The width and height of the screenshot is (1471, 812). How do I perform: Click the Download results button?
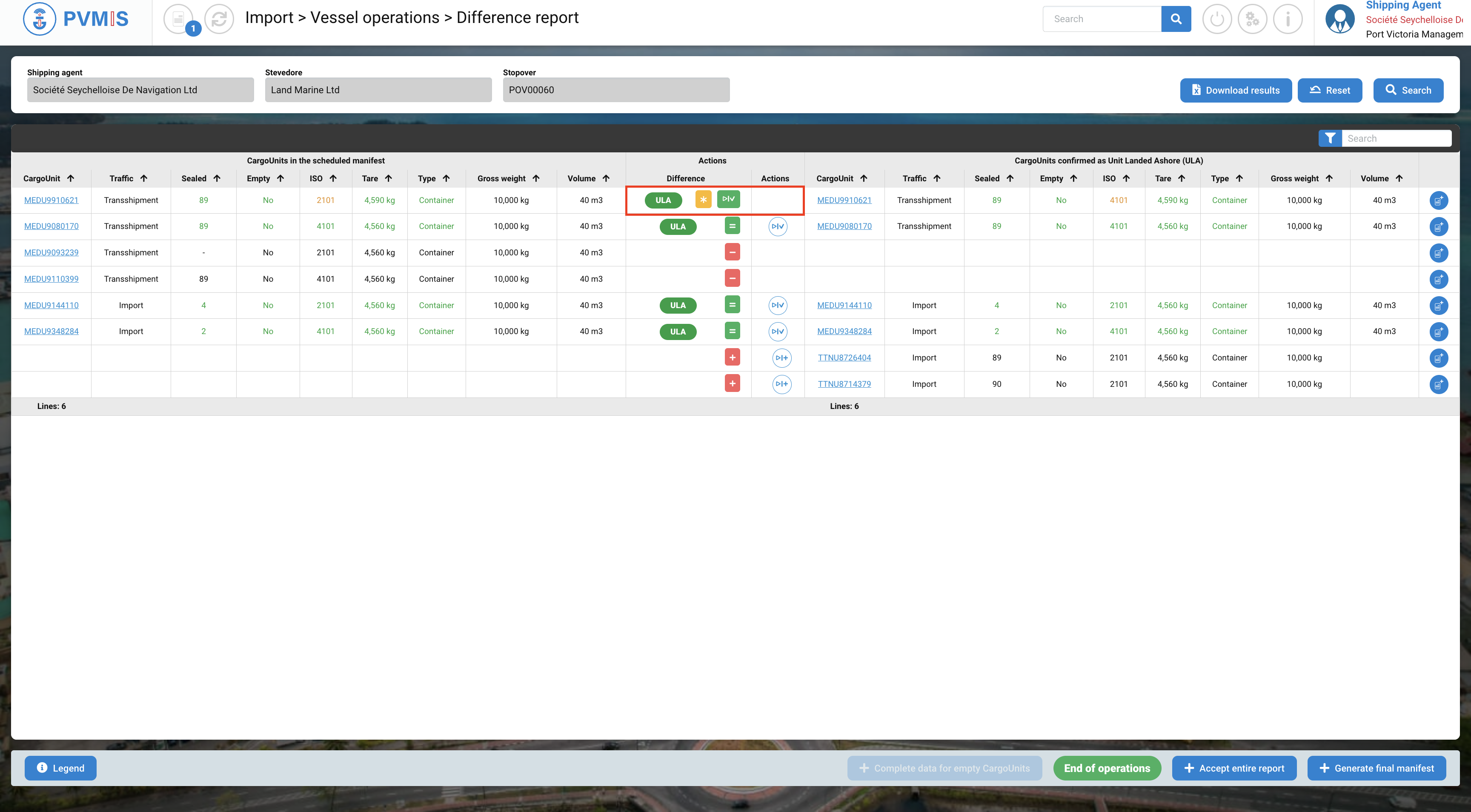[x=1235, y=90]
